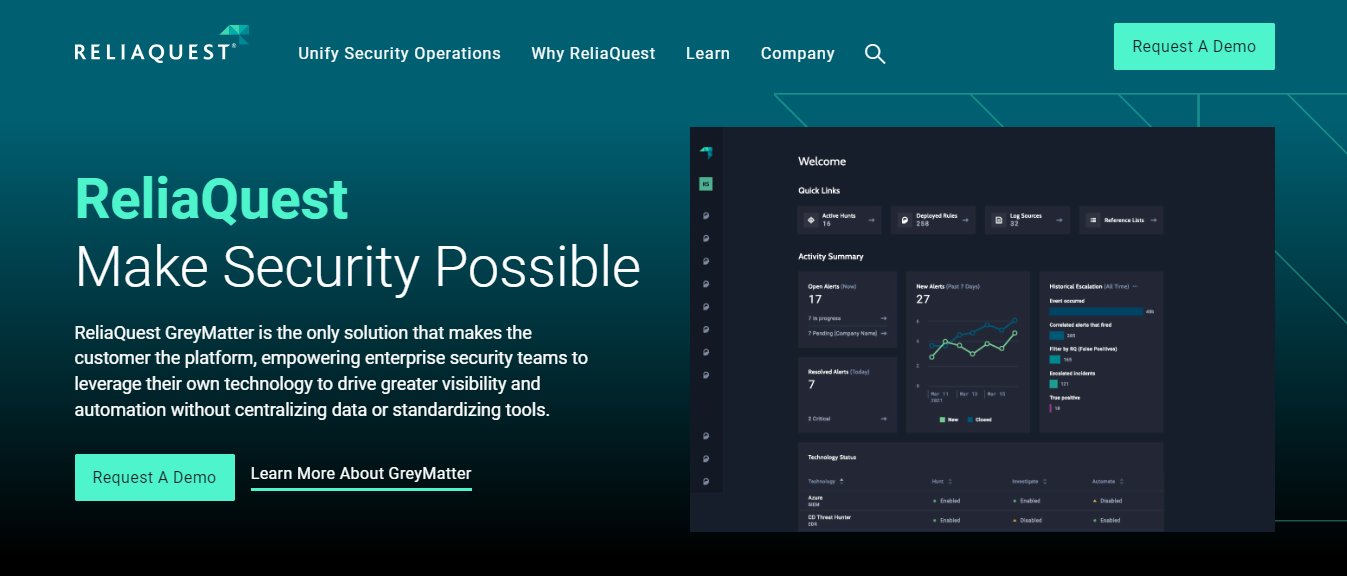Click the Technology Status heading
Image resolution: width=1347 pixels, height=576 pixels.
pos(832,457)
